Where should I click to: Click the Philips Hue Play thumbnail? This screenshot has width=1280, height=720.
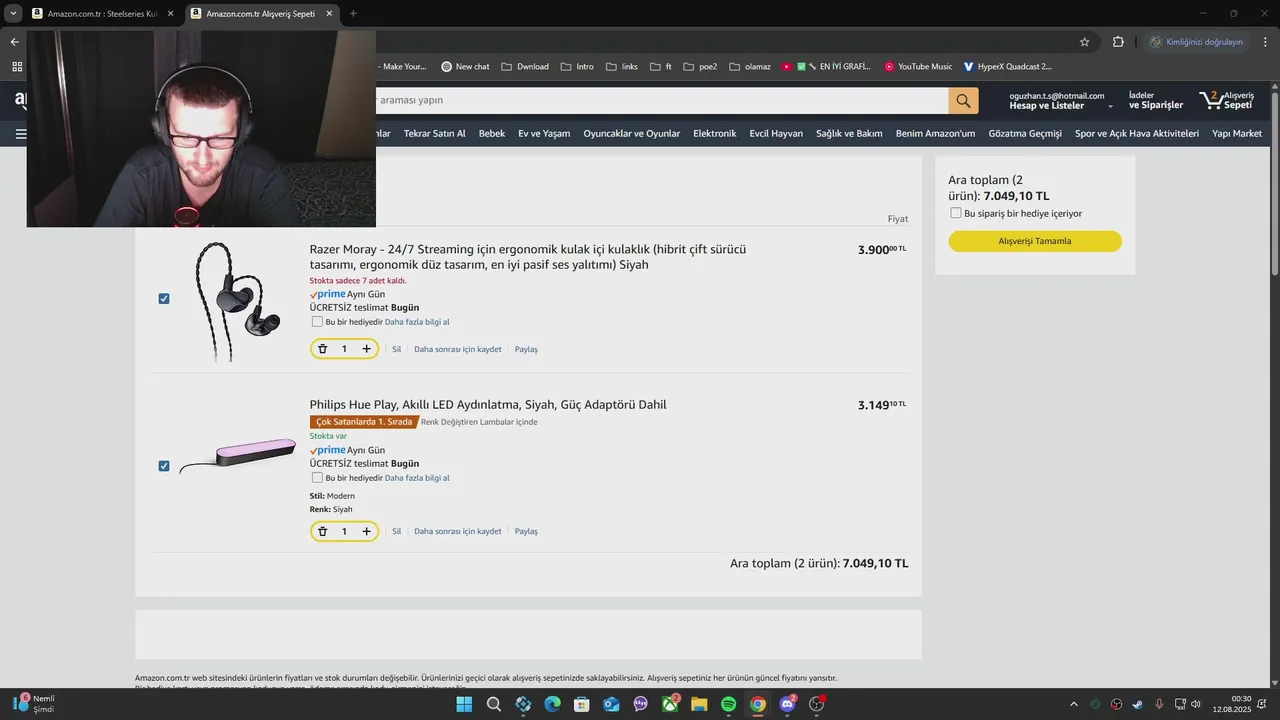tap(237, 455)
